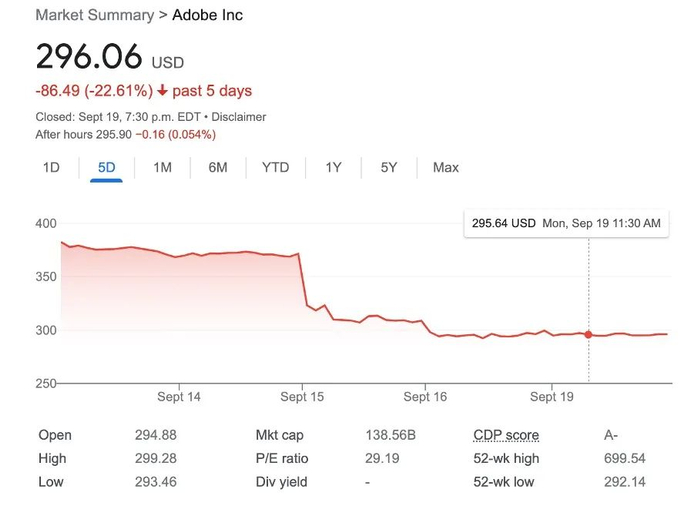This screenshot has height=516, width=700.
Task: Open the Disclaimer link
Action: (x=238, y=117)
